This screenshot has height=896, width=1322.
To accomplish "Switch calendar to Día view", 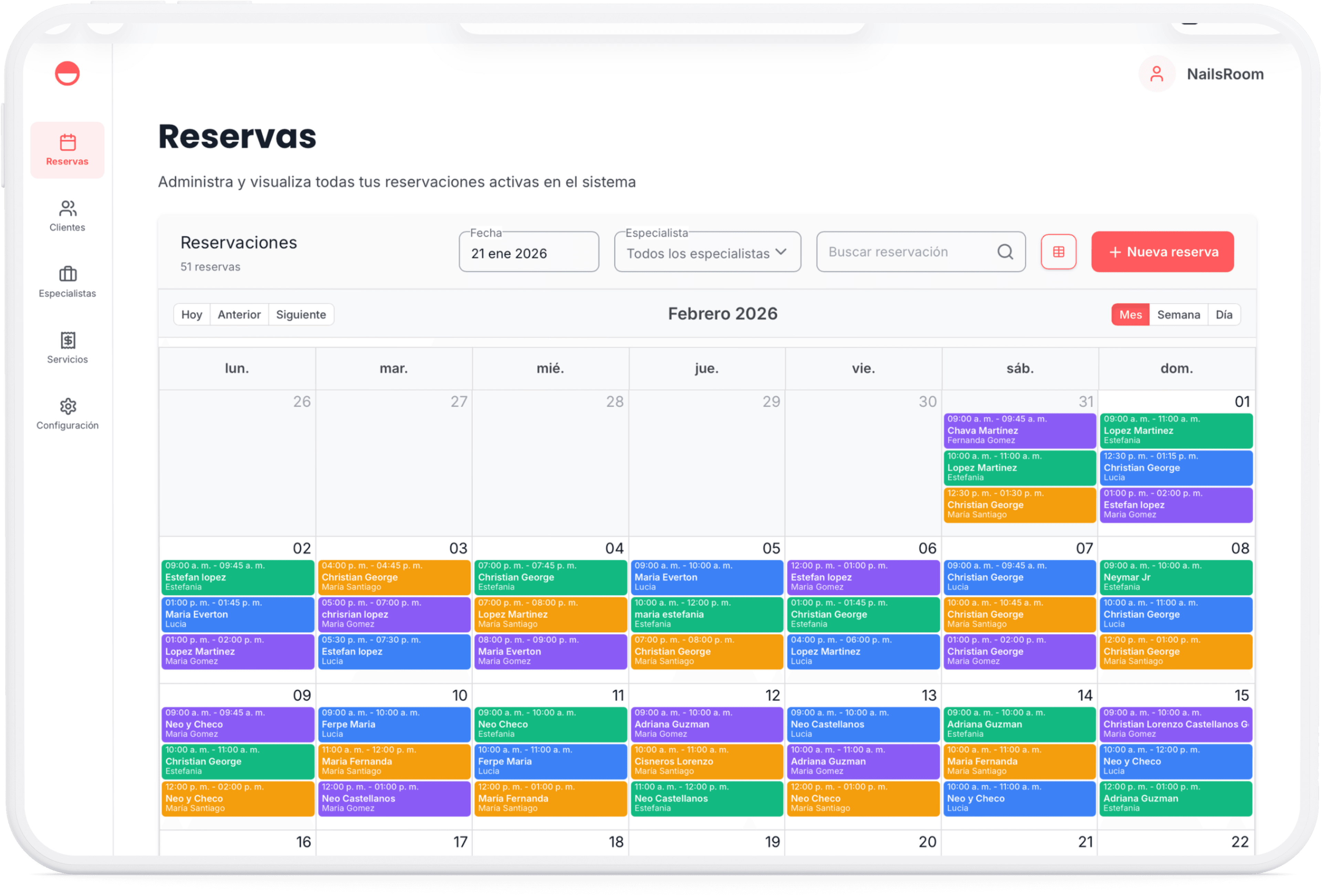I will (1224, 315).
